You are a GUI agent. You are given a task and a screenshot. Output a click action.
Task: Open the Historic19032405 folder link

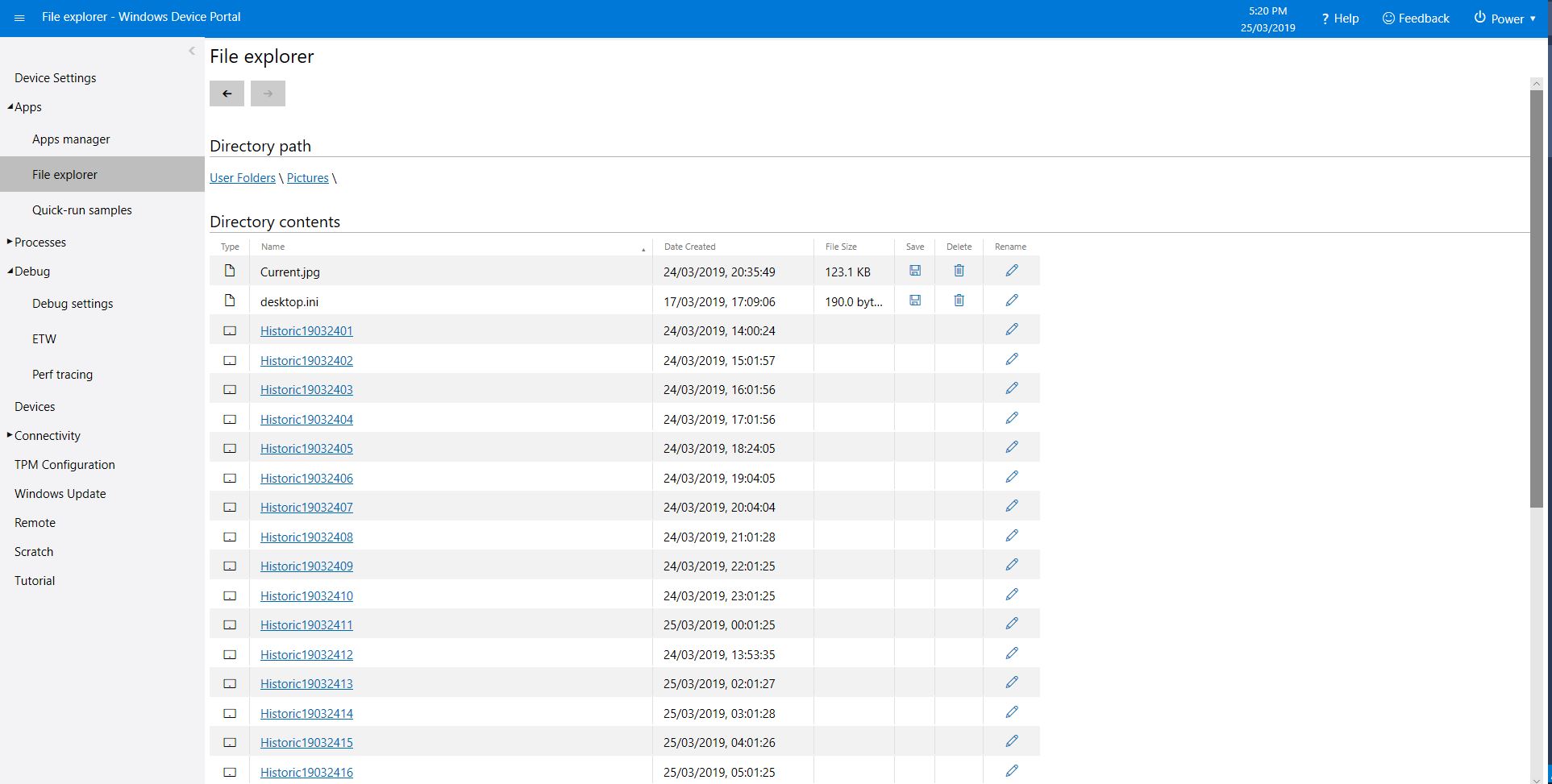point(306,449)
